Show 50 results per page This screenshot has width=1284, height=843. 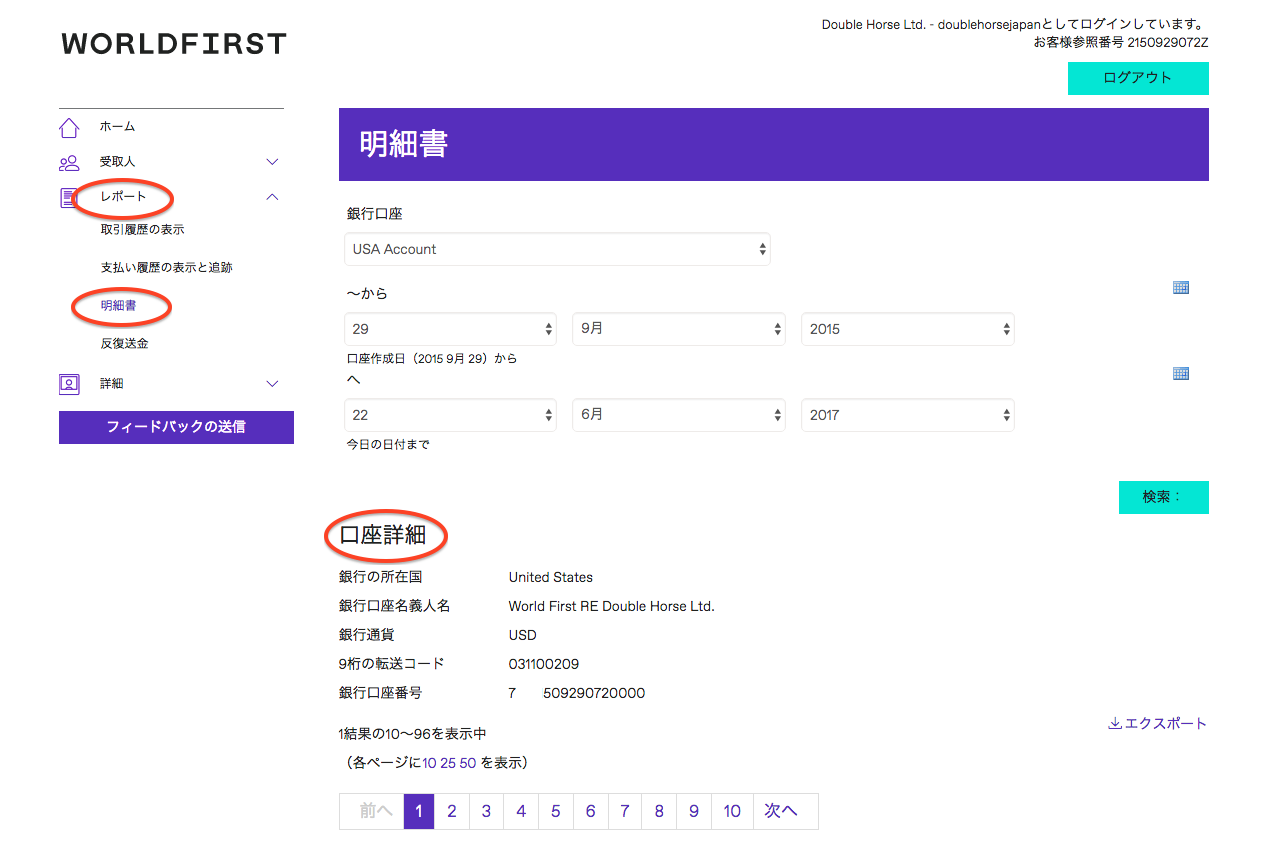pyautogui.click(x=467, y=763)
